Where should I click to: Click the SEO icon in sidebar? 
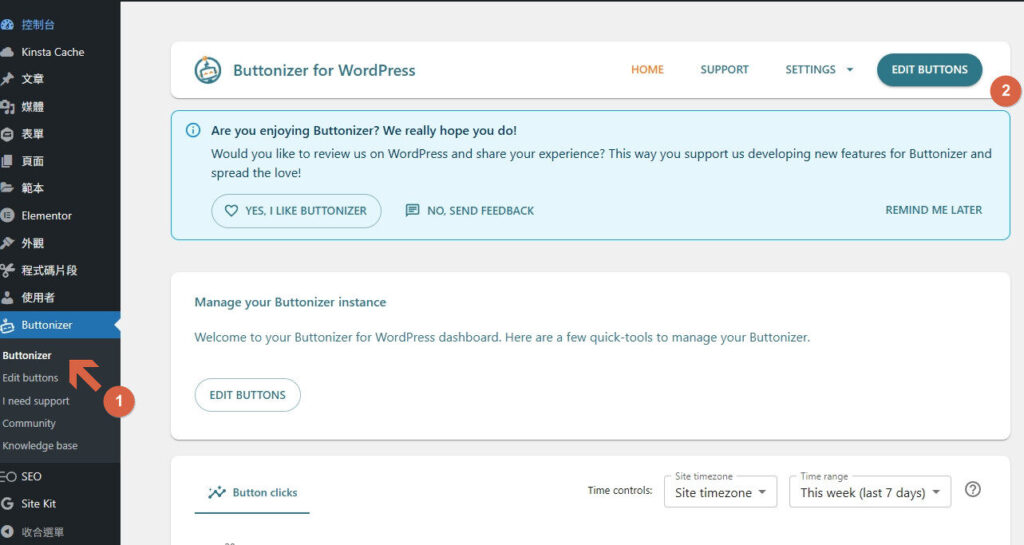click(x=8, y=477)
